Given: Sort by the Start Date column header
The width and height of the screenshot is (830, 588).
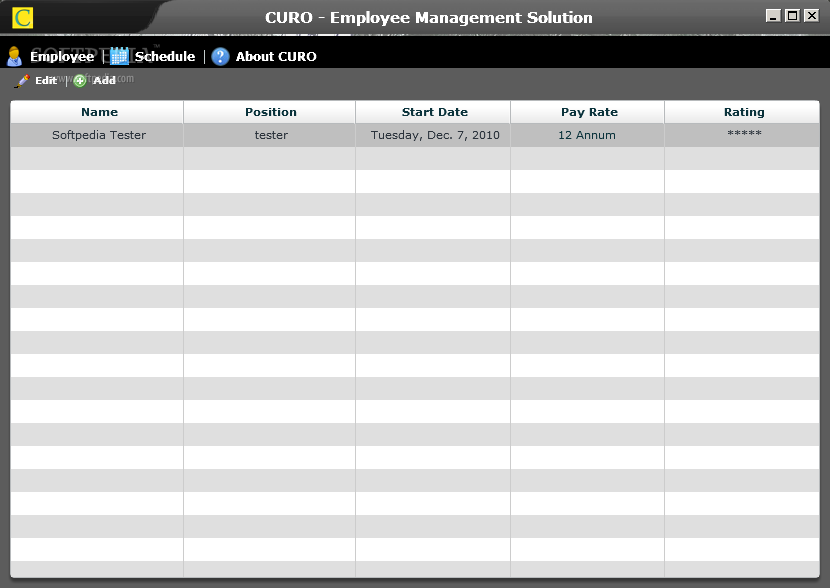Looking at the screenshot, I should (x=433, y=112).
